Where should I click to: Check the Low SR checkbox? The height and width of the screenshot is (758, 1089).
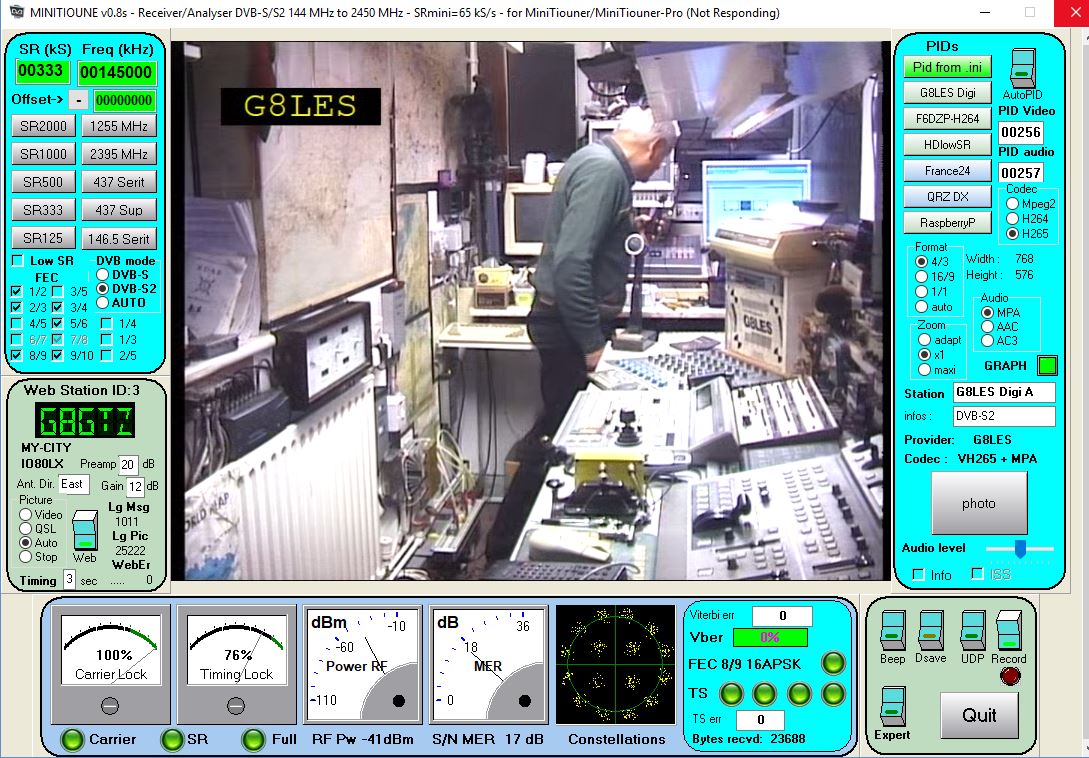[x=17, y=260]
